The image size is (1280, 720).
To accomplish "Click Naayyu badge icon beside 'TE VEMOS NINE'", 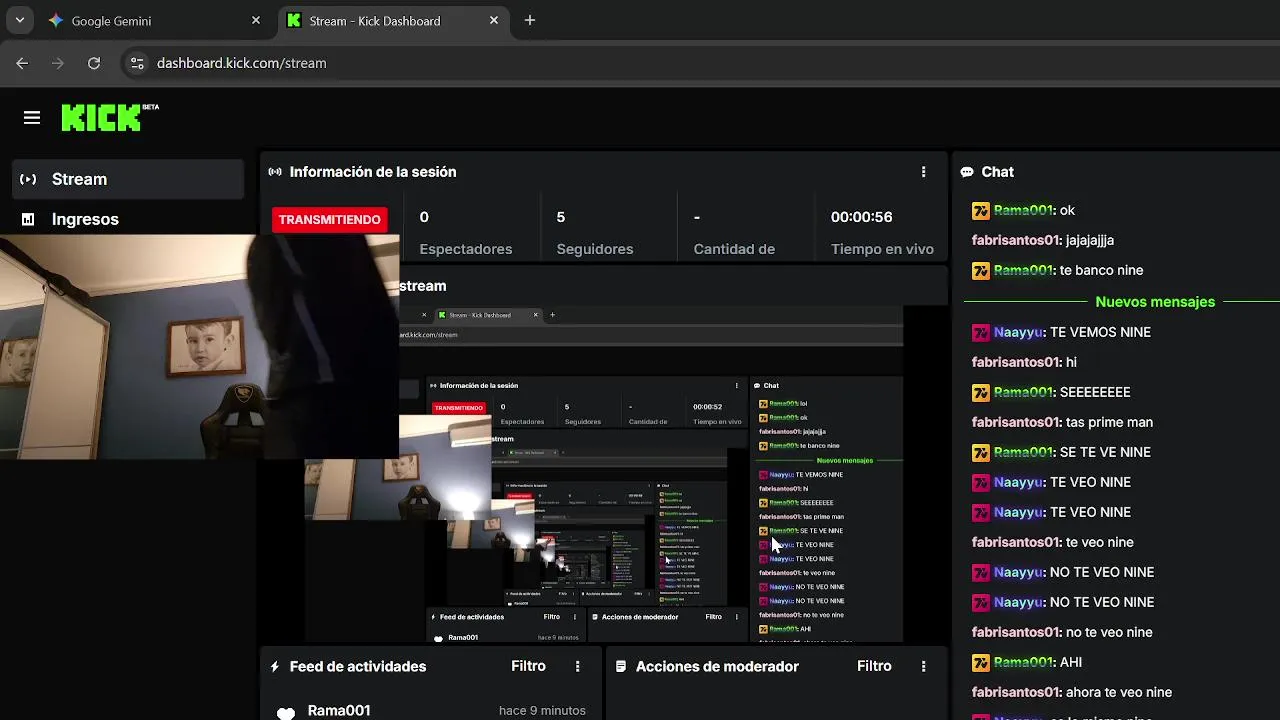I will click(981, 332).
